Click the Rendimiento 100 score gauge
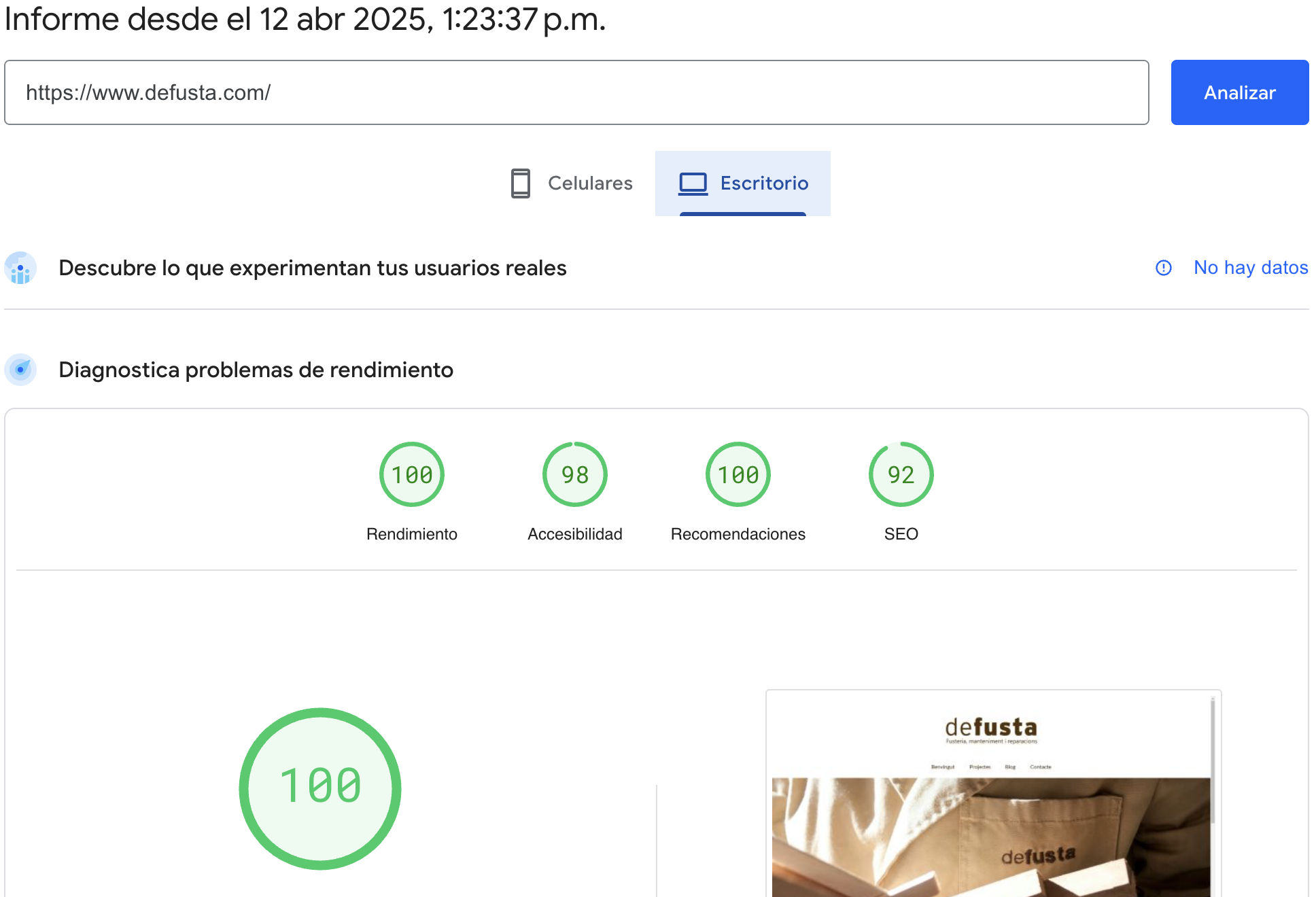This screenshot has height=897, width=1316. pos(412,474)
